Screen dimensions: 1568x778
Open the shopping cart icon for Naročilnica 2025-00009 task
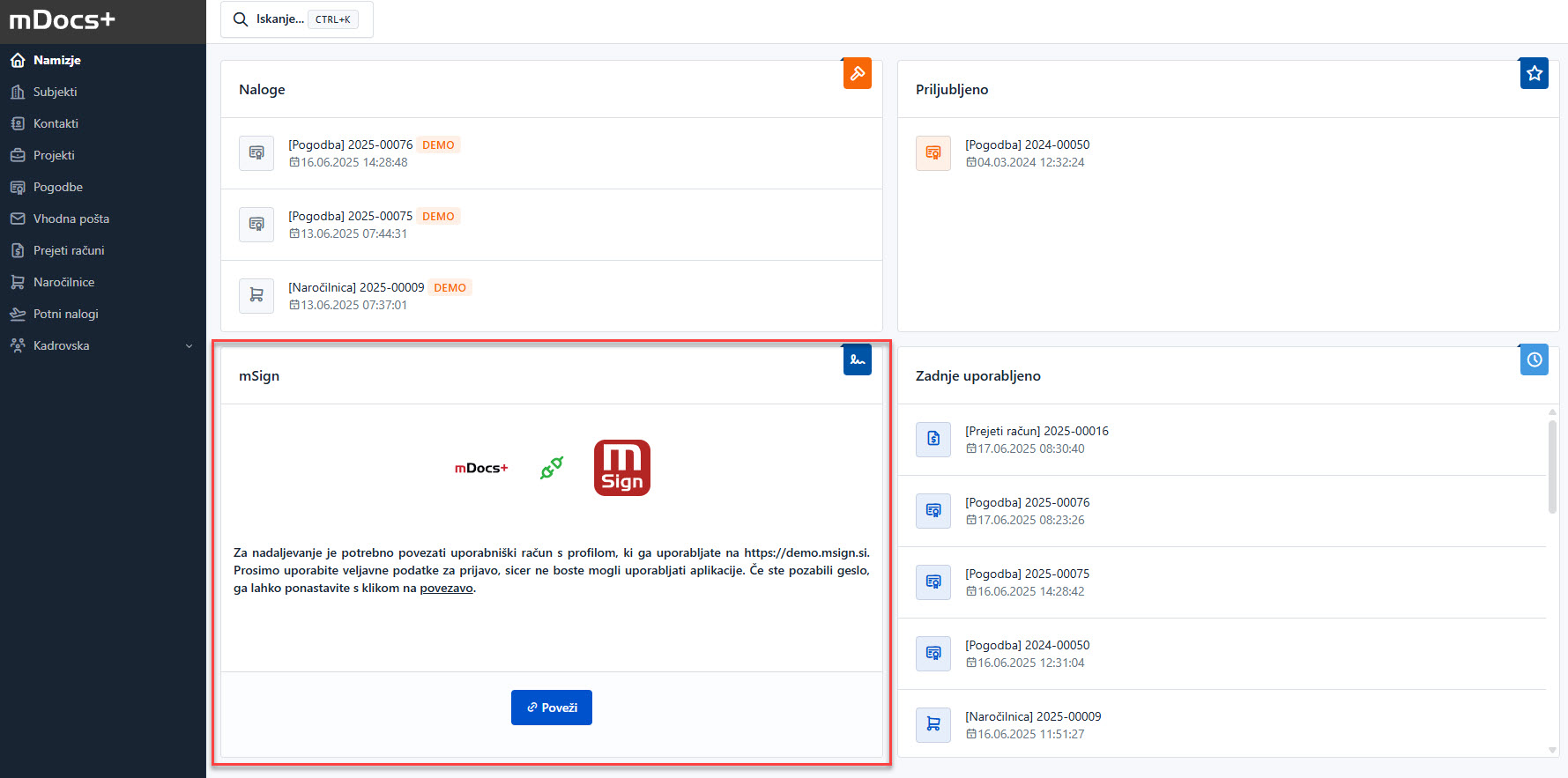pyautogui.click(x=256, y=296)
